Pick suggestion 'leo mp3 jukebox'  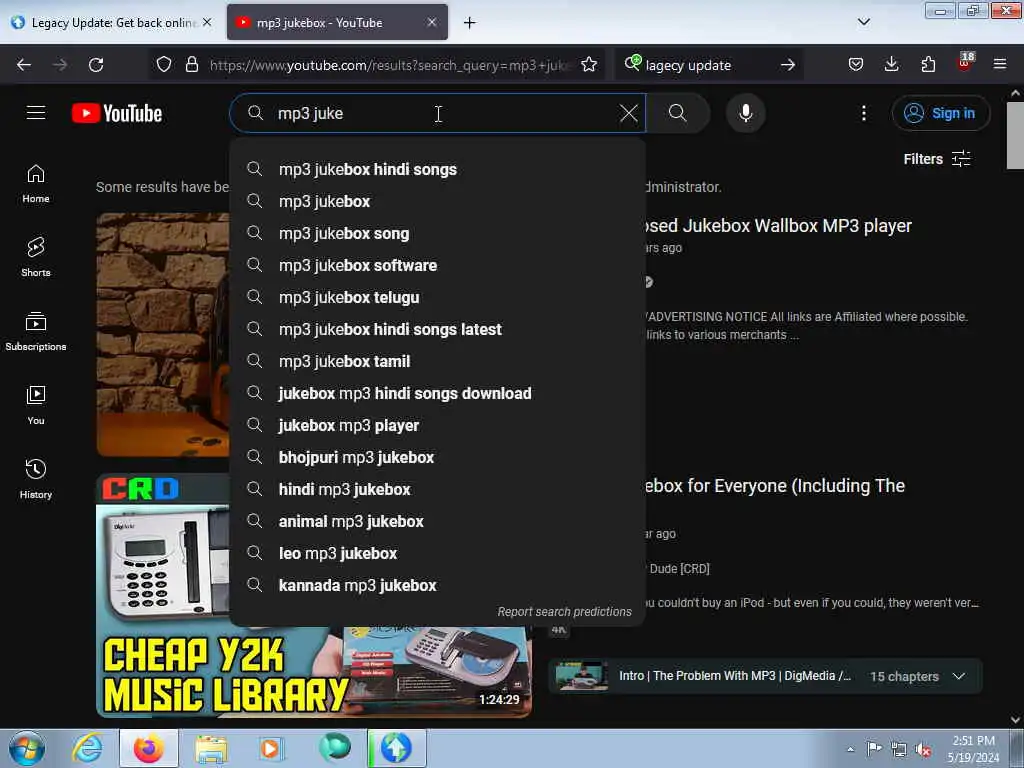(438, 553)
